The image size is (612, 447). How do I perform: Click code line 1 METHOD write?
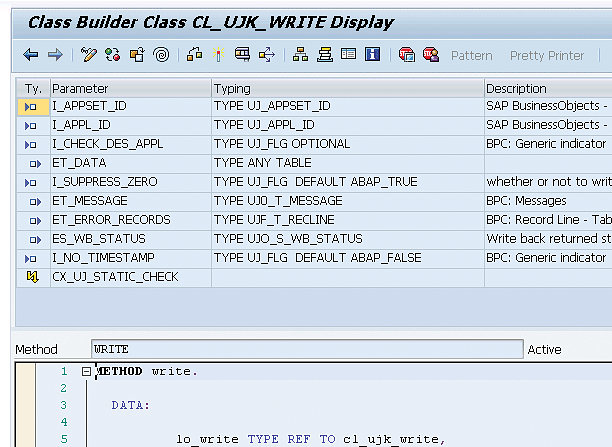coord(147,371)
